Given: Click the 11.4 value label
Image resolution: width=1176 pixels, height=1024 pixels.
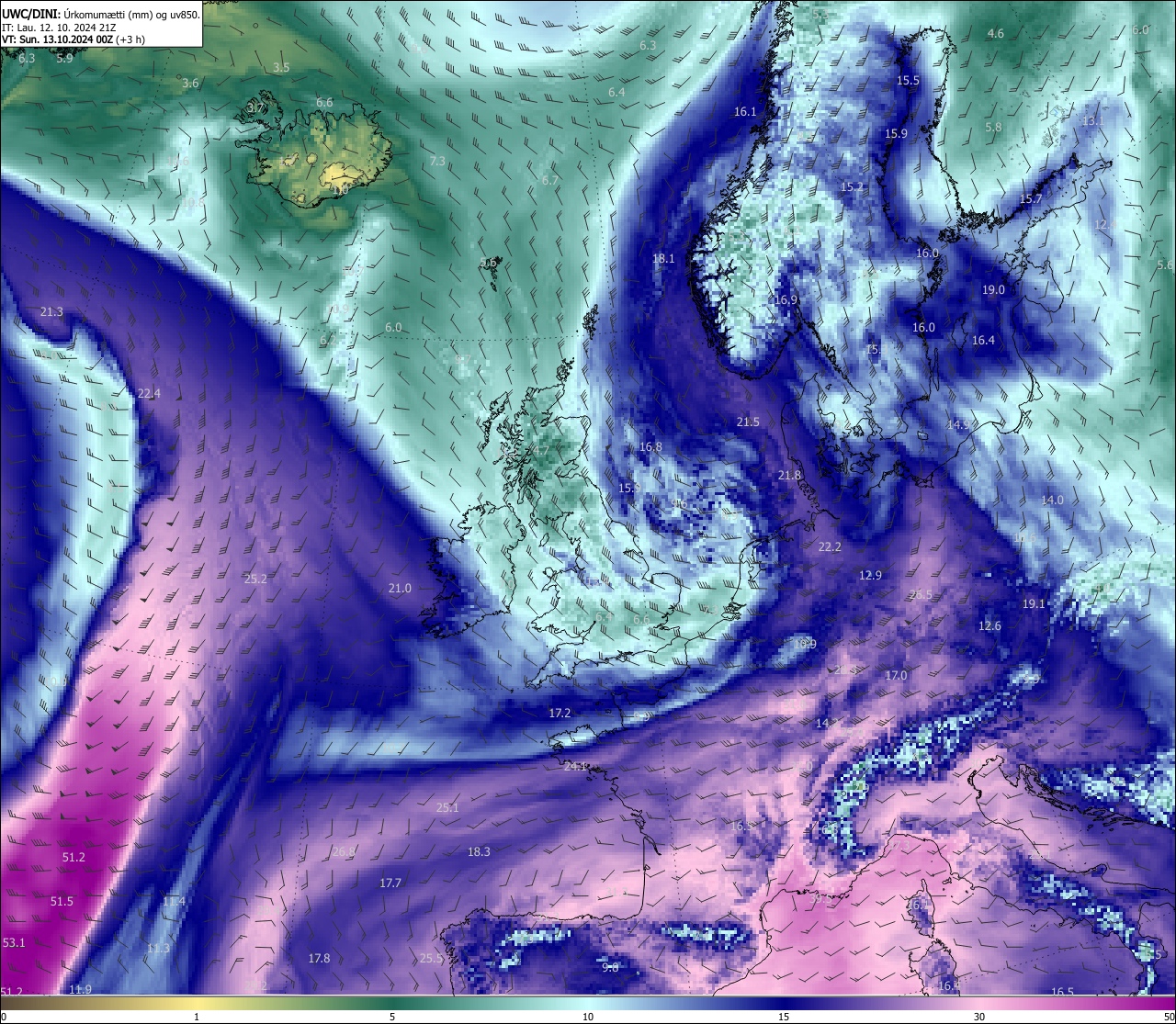Looking at the screenshot, I should tap(174, 902).
